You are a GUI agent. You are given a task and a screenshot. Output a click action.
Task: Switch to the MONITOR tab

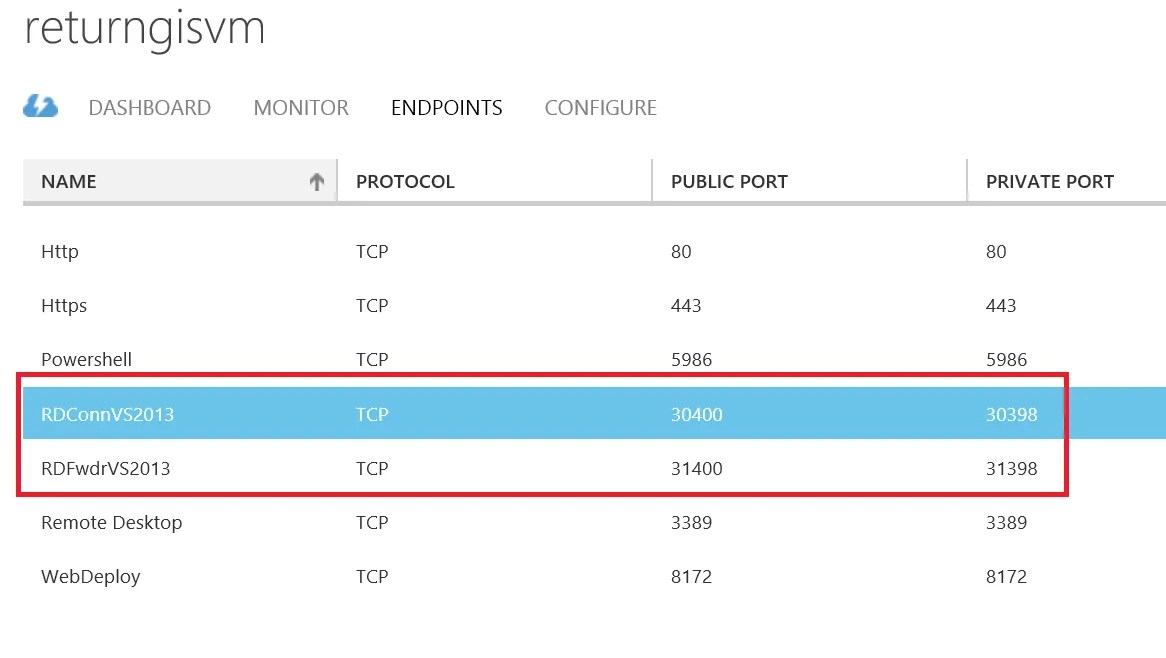[x=300, y=108]
